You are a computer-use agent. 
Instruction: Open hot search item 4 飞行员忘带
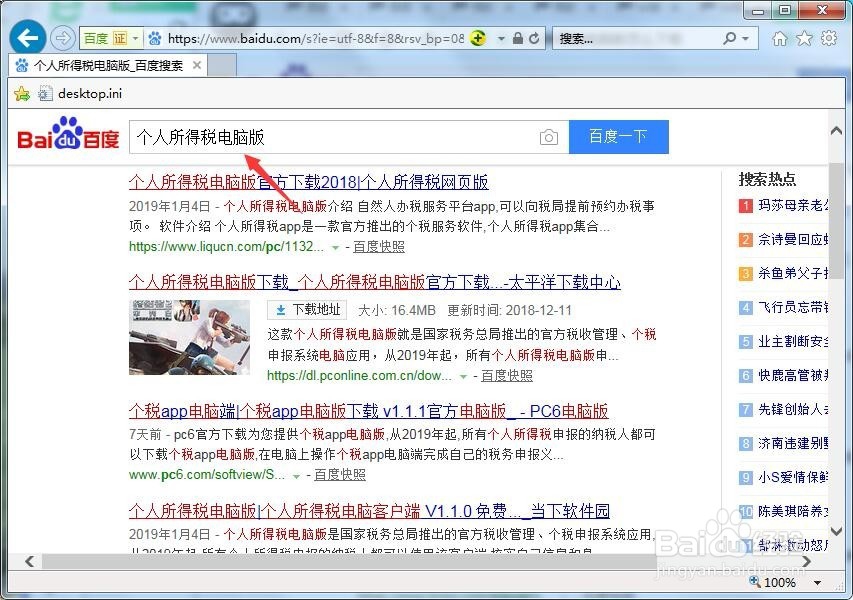pyautogui.click(x=783, y=307)
